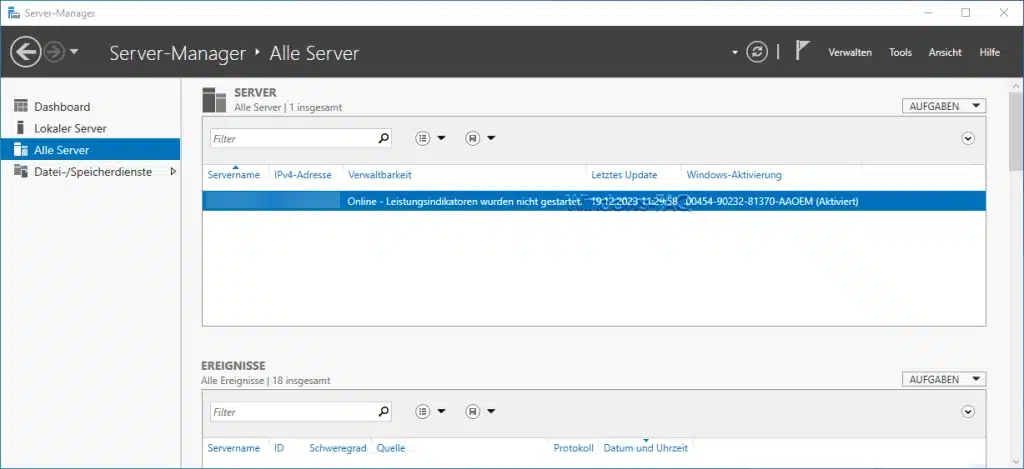The height and width of the screenshot is (469, 1024).
Task: Sort Ereignisse by the ID column
Action: [x=279, y=448]
